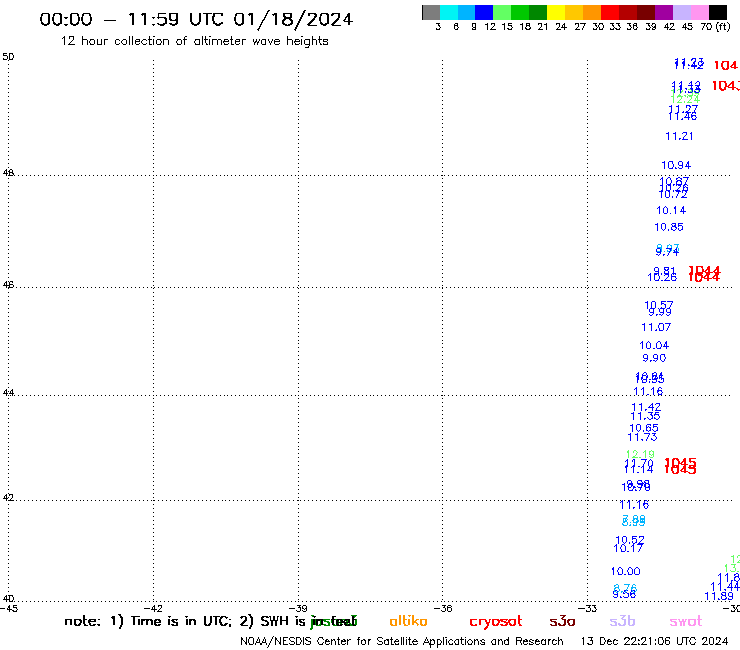Click the -33 longitude axis label
This screenshot has width=740, height=650.
pos(588,608)
